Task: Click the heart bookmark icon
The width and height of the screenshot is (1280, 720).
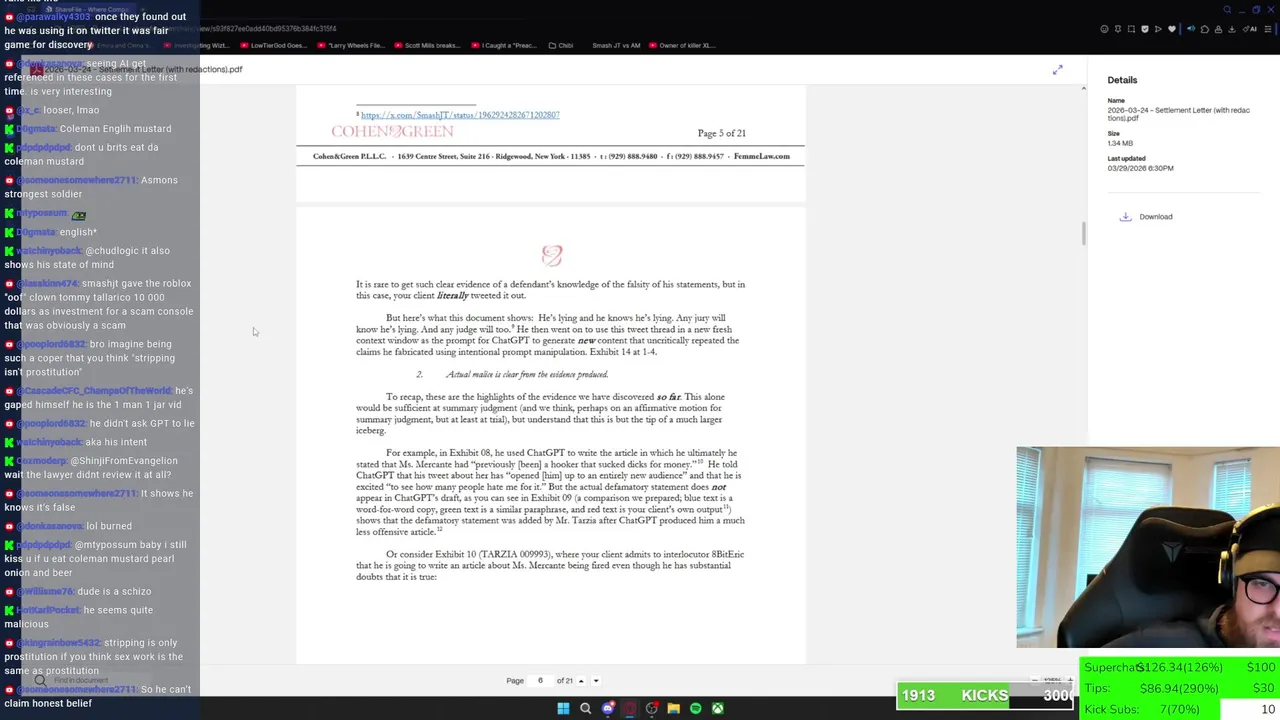Action: pyautogui.click(x=1172, y=29)
